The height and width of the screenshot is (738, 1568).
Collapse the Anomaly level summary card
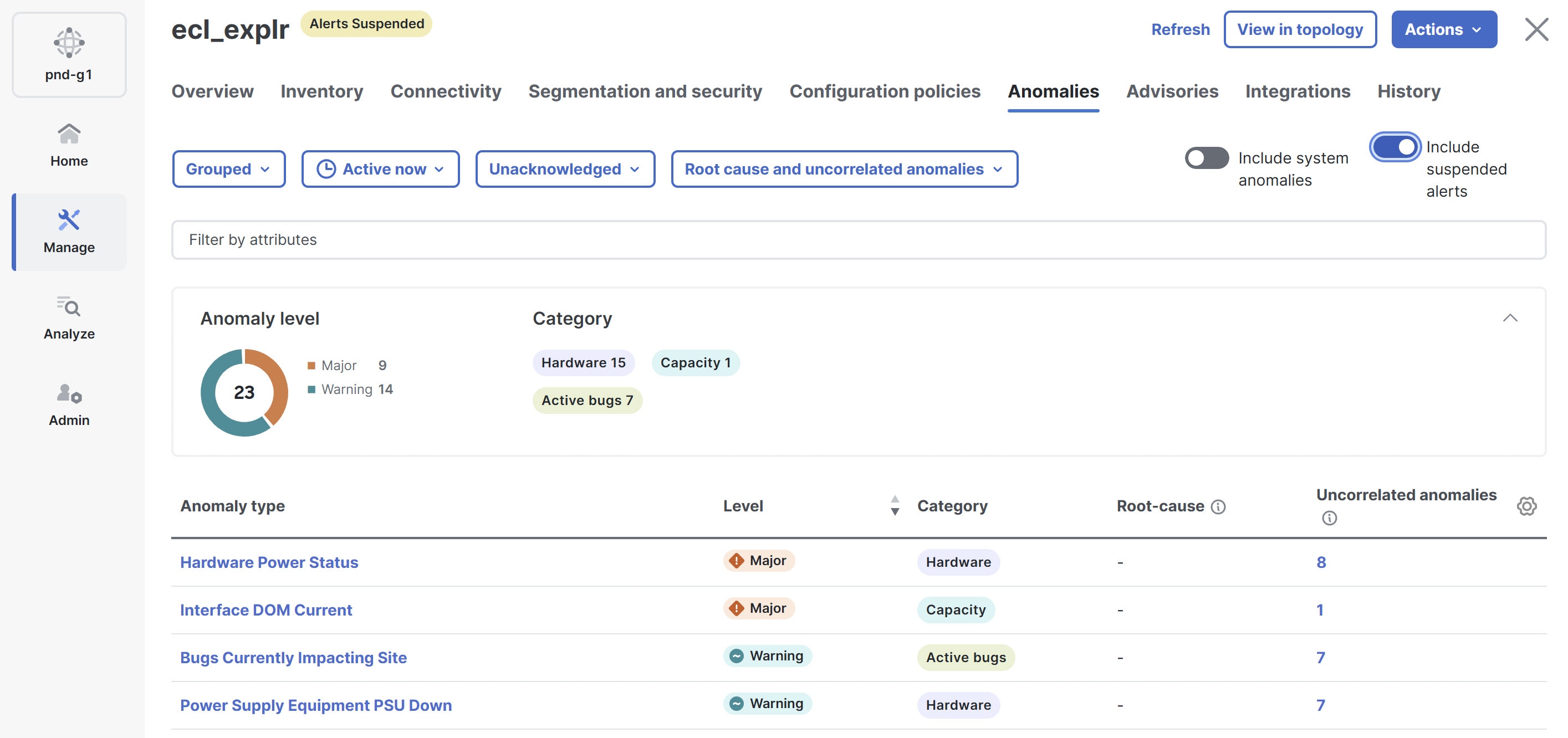pyautogui.click(x=1510, y=317)
